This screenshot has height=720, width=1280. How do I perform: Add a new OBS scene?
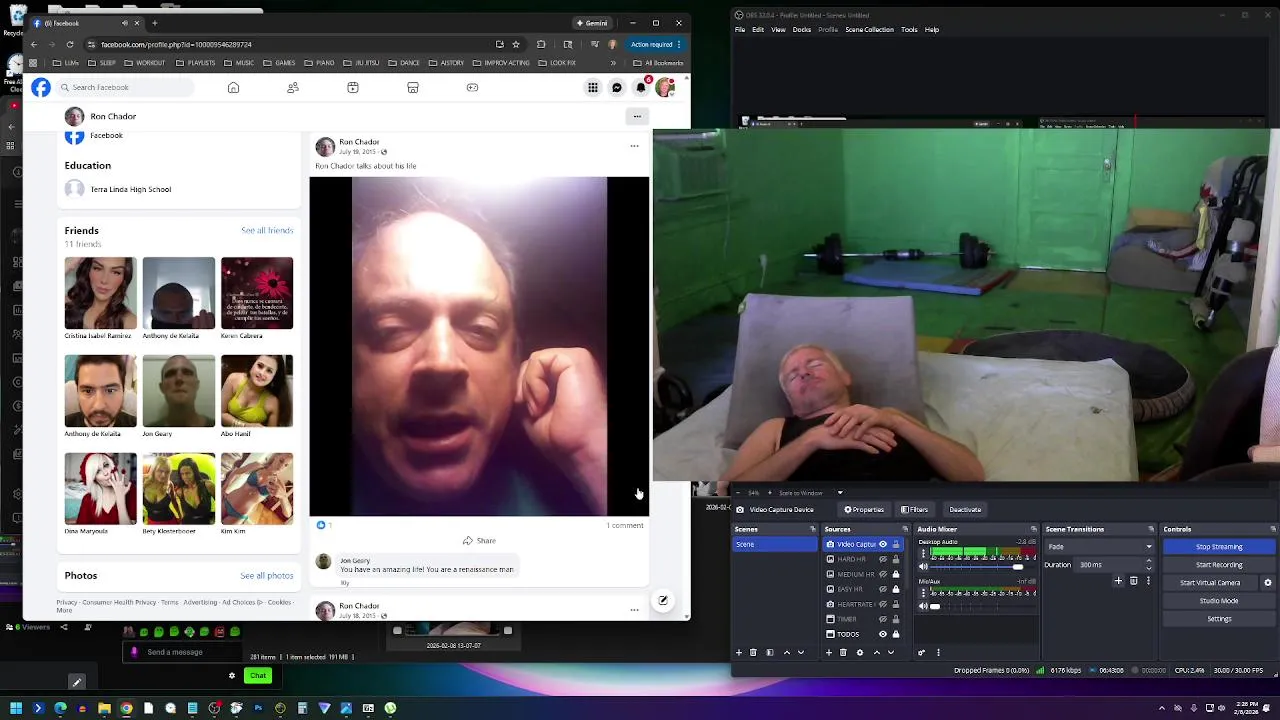pyautogui.click(x=739, y=652)
